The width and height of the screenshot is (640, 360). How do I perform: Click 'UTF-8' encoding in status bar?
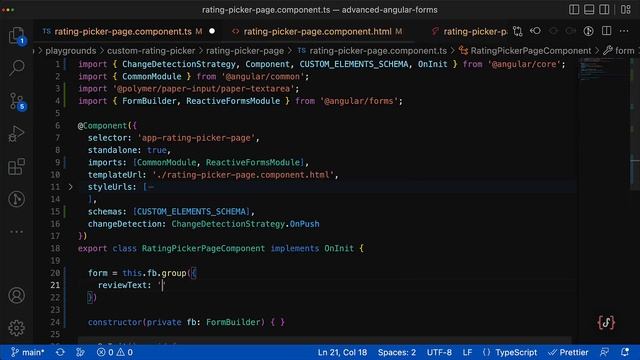click(439, 352)
